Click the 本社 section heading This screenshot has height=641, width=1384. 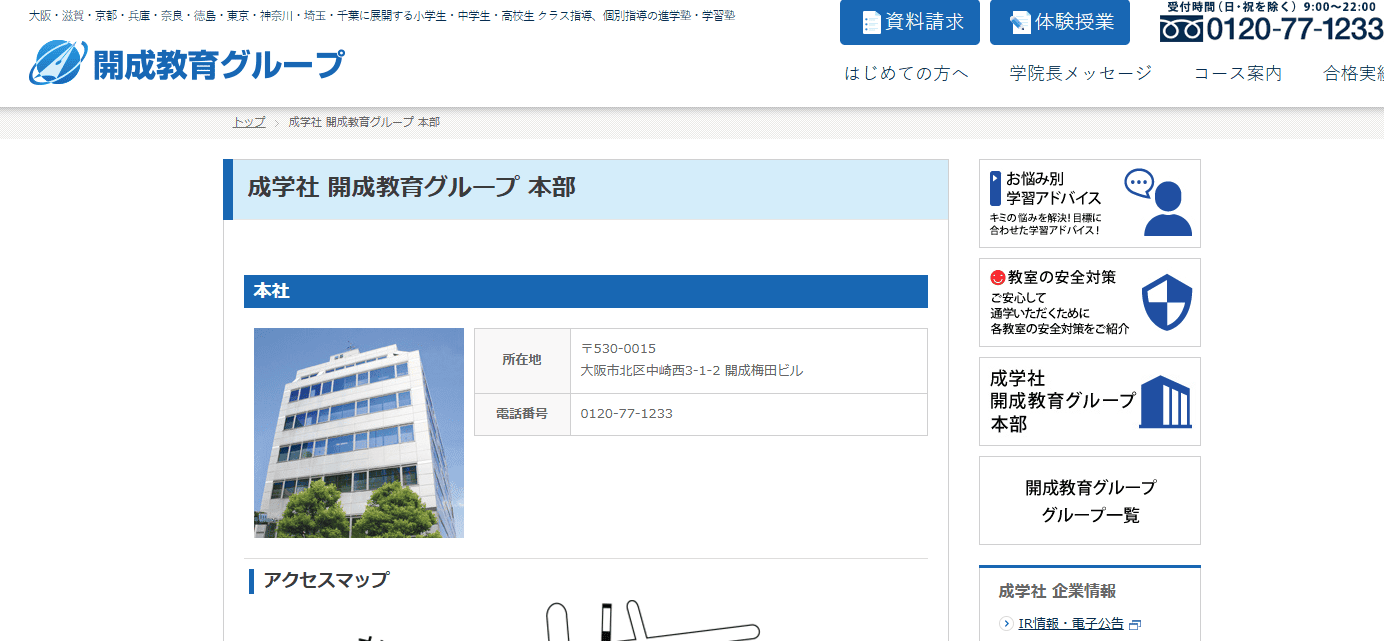[x=586, y=291]
